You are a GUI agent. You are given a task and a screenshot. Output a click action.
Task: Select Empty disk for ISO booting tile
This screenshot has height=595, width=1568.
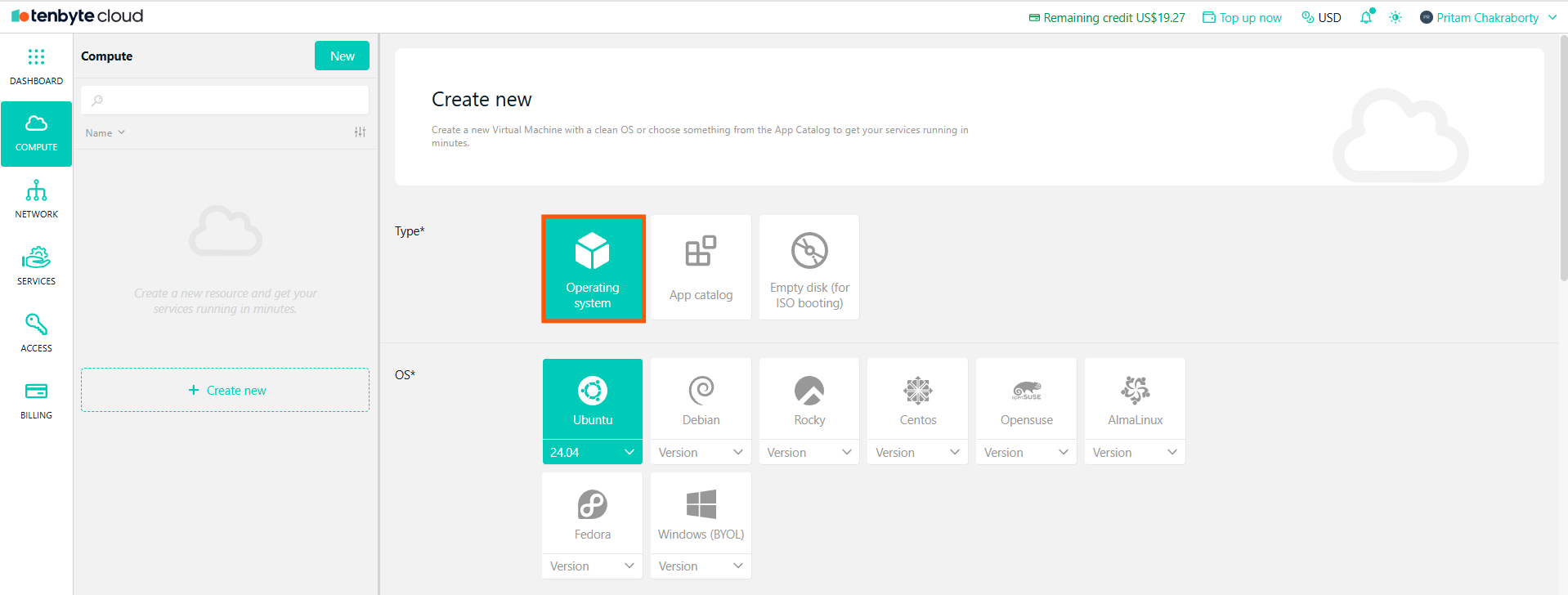point(809,267)
